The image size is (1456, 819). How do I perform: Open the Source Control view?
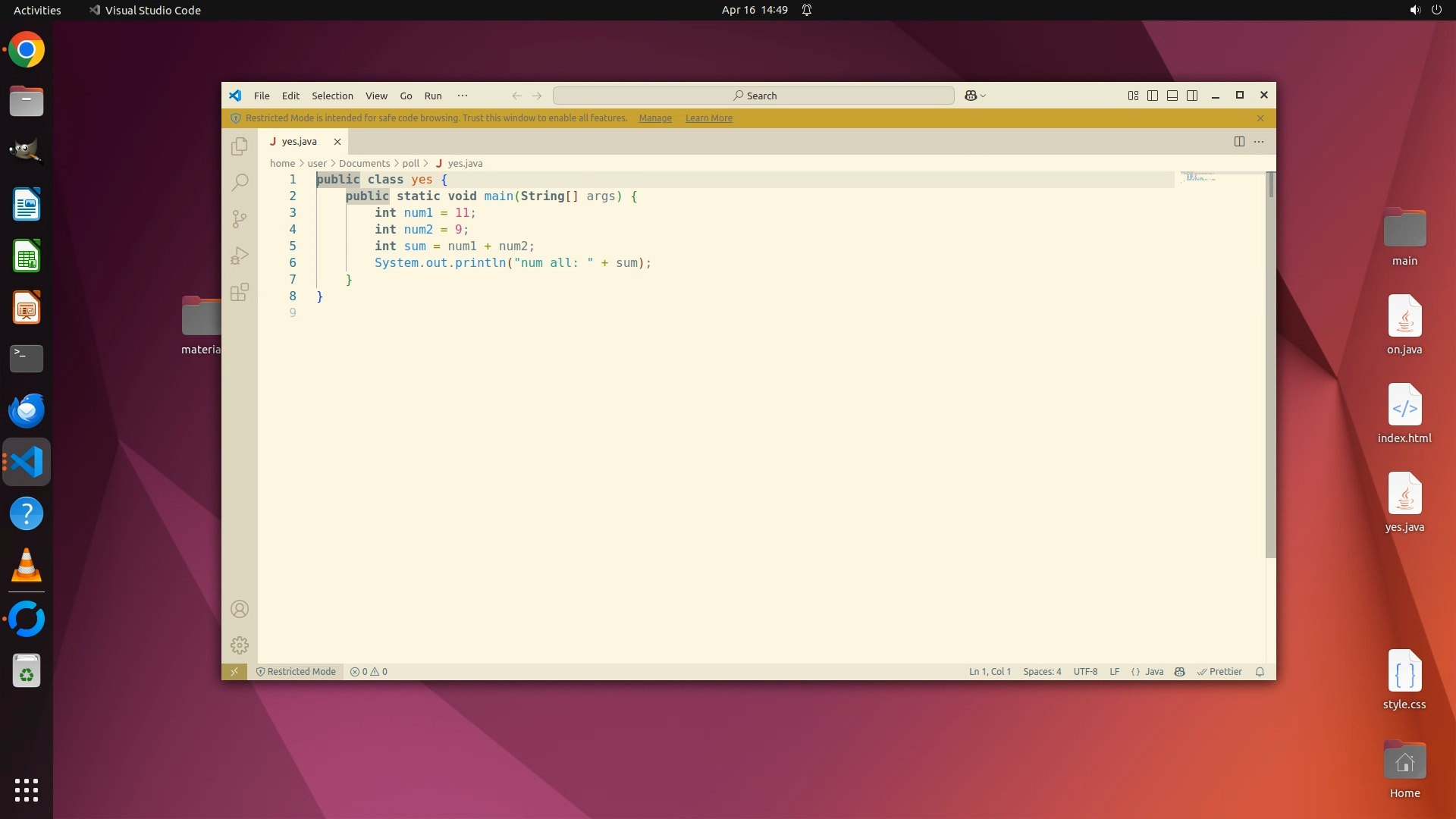point(240,219)
